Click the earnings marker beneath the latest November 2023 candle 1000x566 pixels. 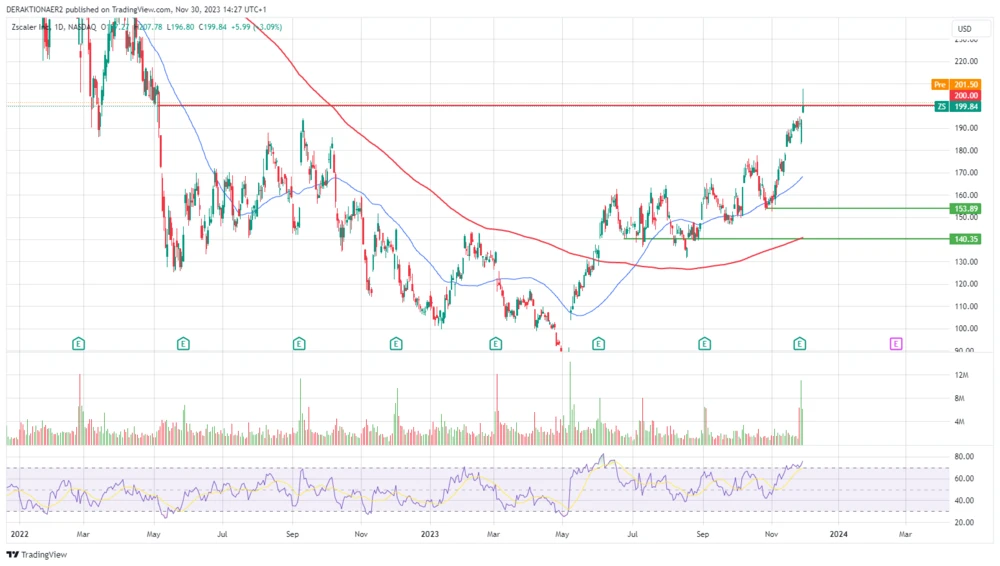click(800, 344)
